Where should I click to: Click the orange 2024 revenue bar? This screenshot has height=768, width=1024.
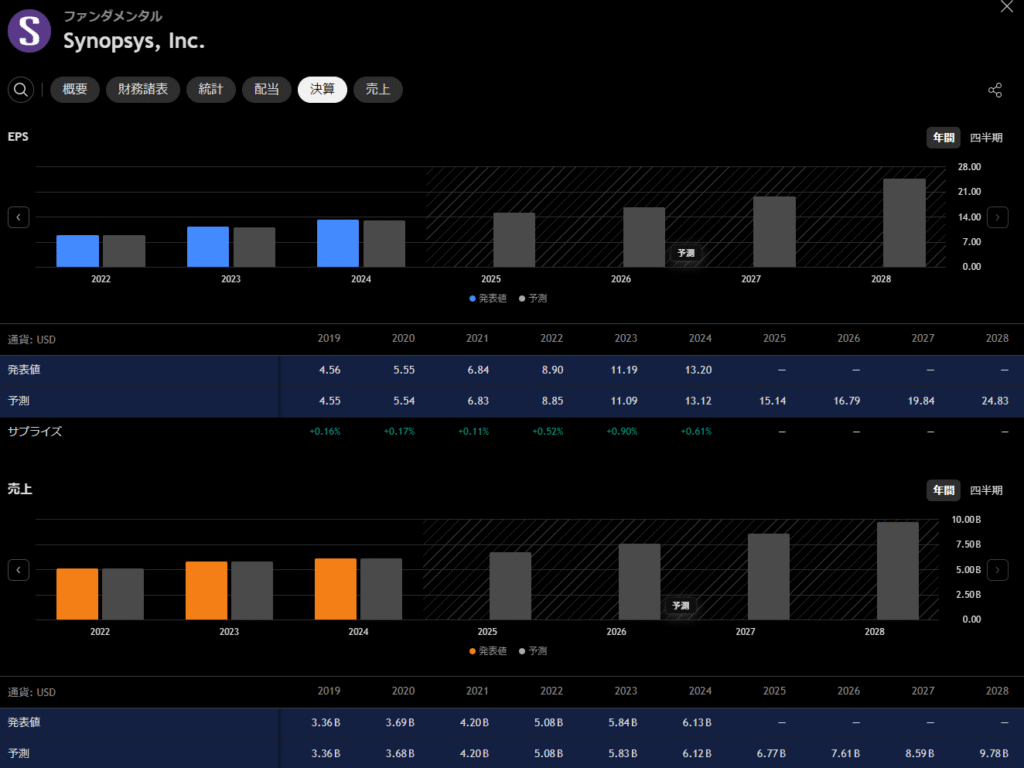coord(336,589)
